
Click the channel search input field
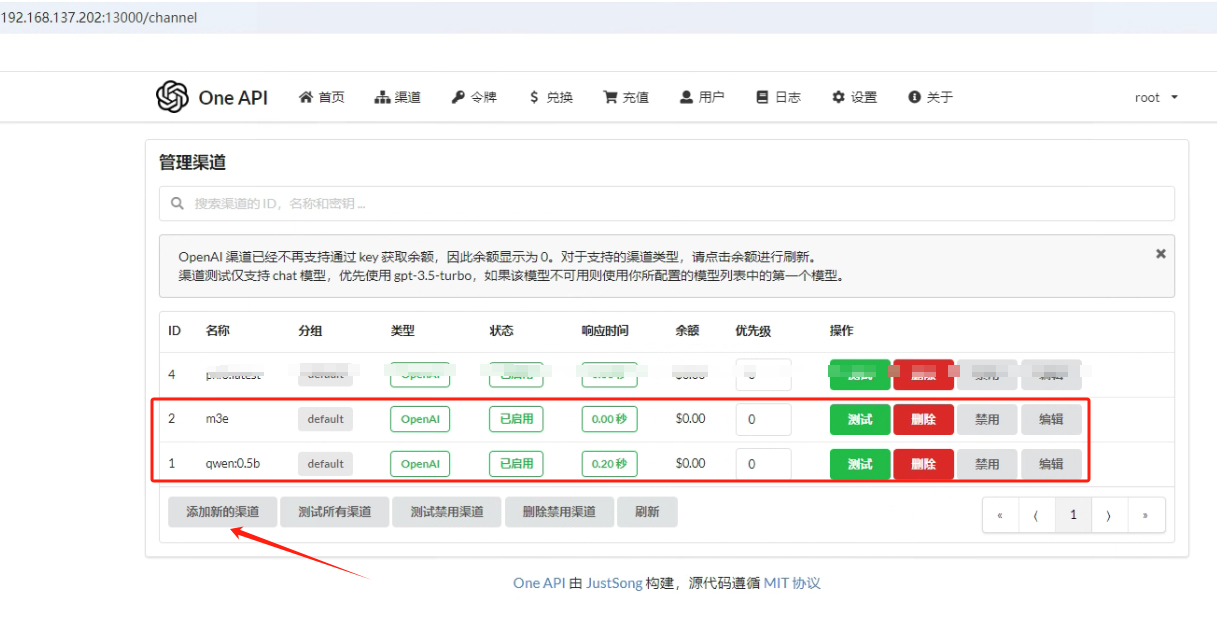click(x=666, y=203)
